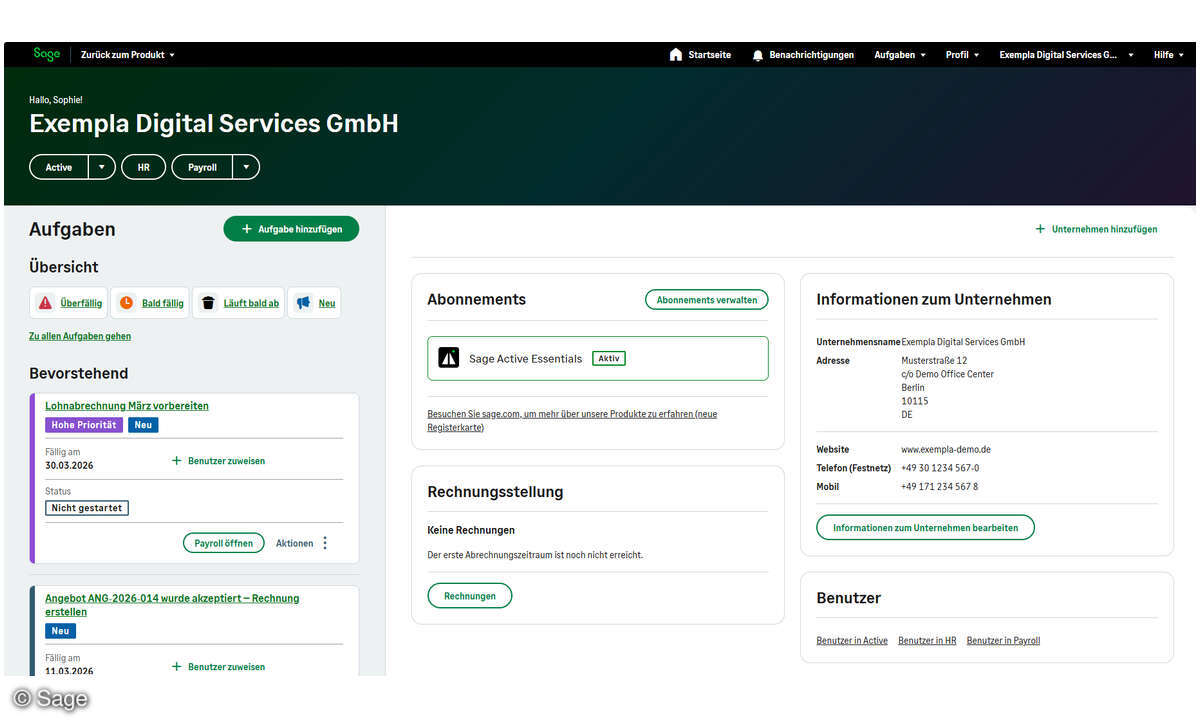Click Informationen zum Unternehmen bearbeiten button
Viewport: 1200px width, 720px height.
925,527
